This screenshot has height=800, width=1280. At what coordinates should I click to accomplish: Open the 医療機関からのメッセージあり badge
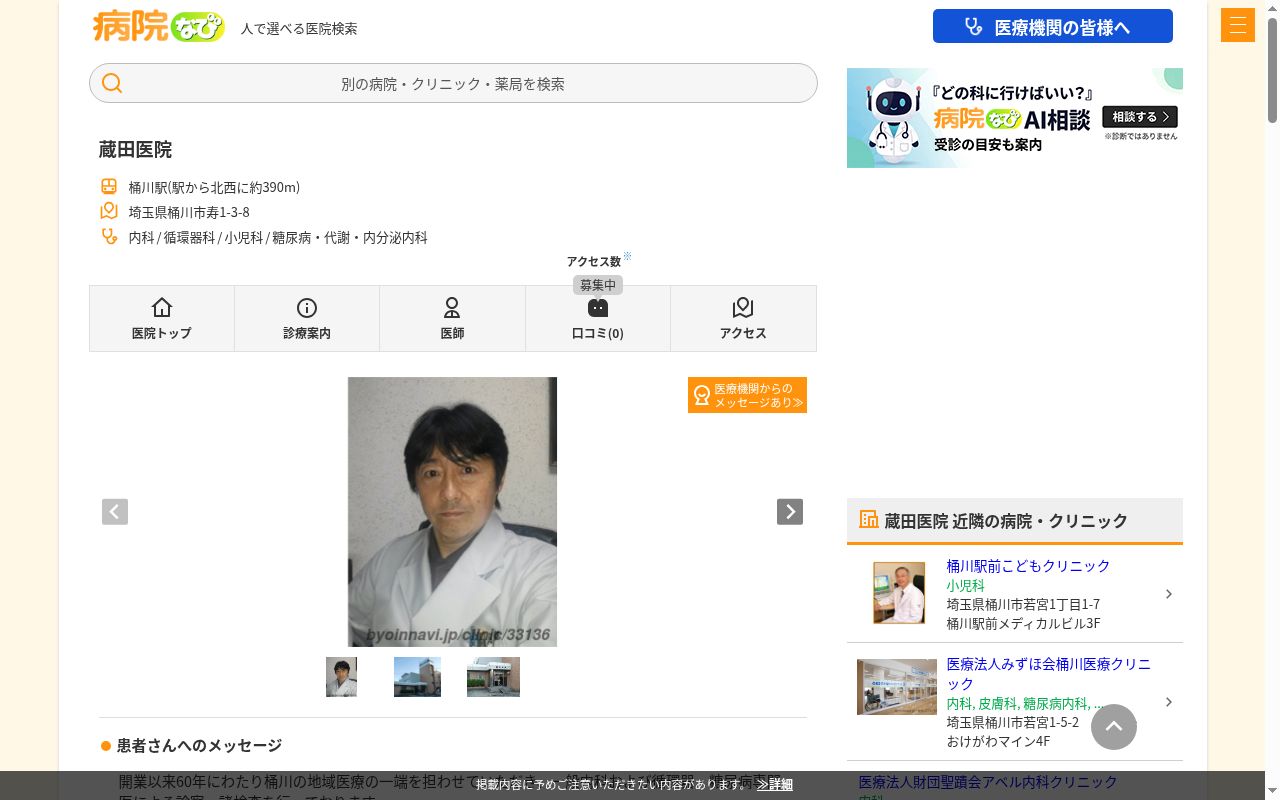point(747,395)
